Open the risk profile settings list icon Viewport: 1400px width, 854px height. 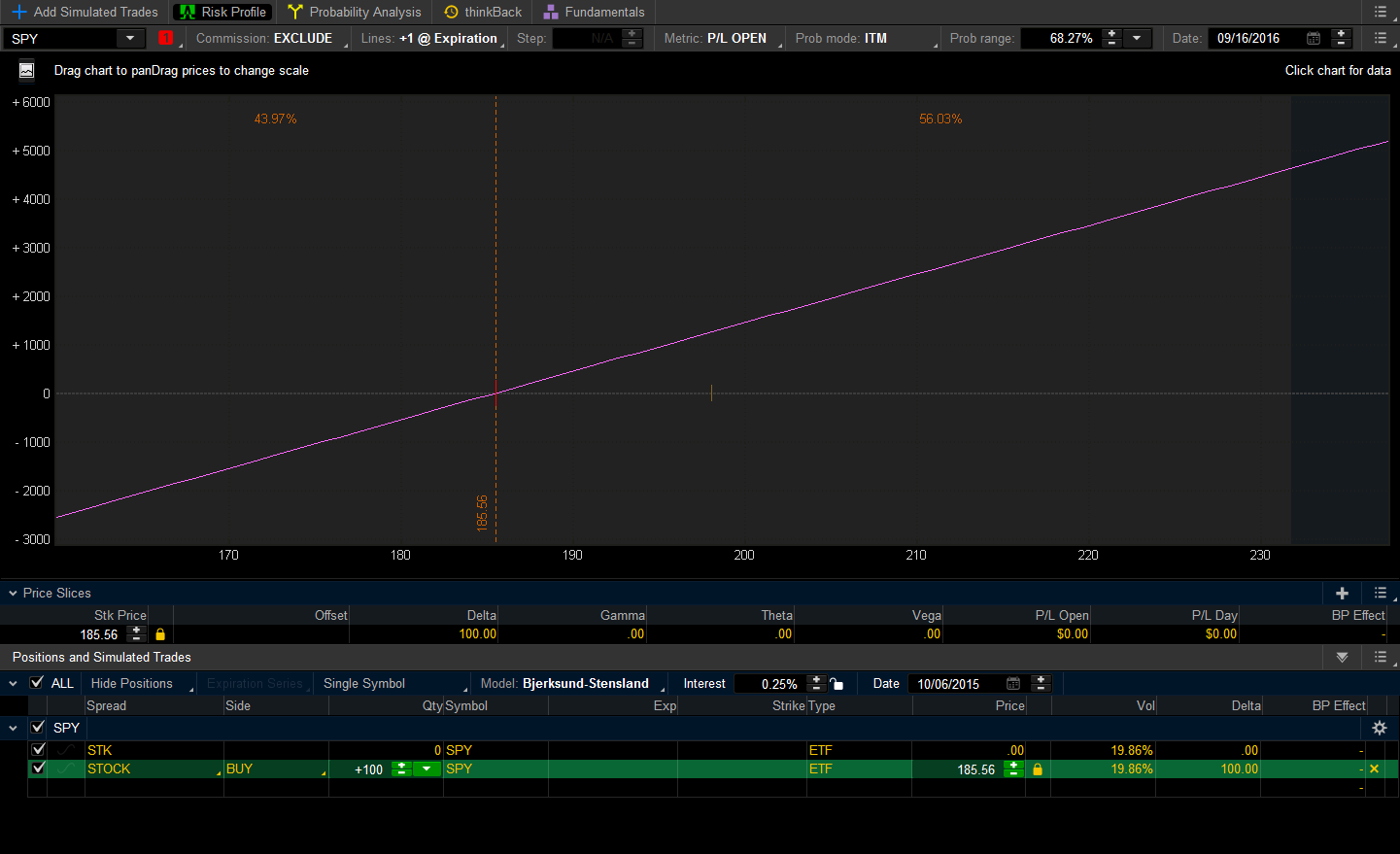pyautogui.click(x=1381, y=38)
